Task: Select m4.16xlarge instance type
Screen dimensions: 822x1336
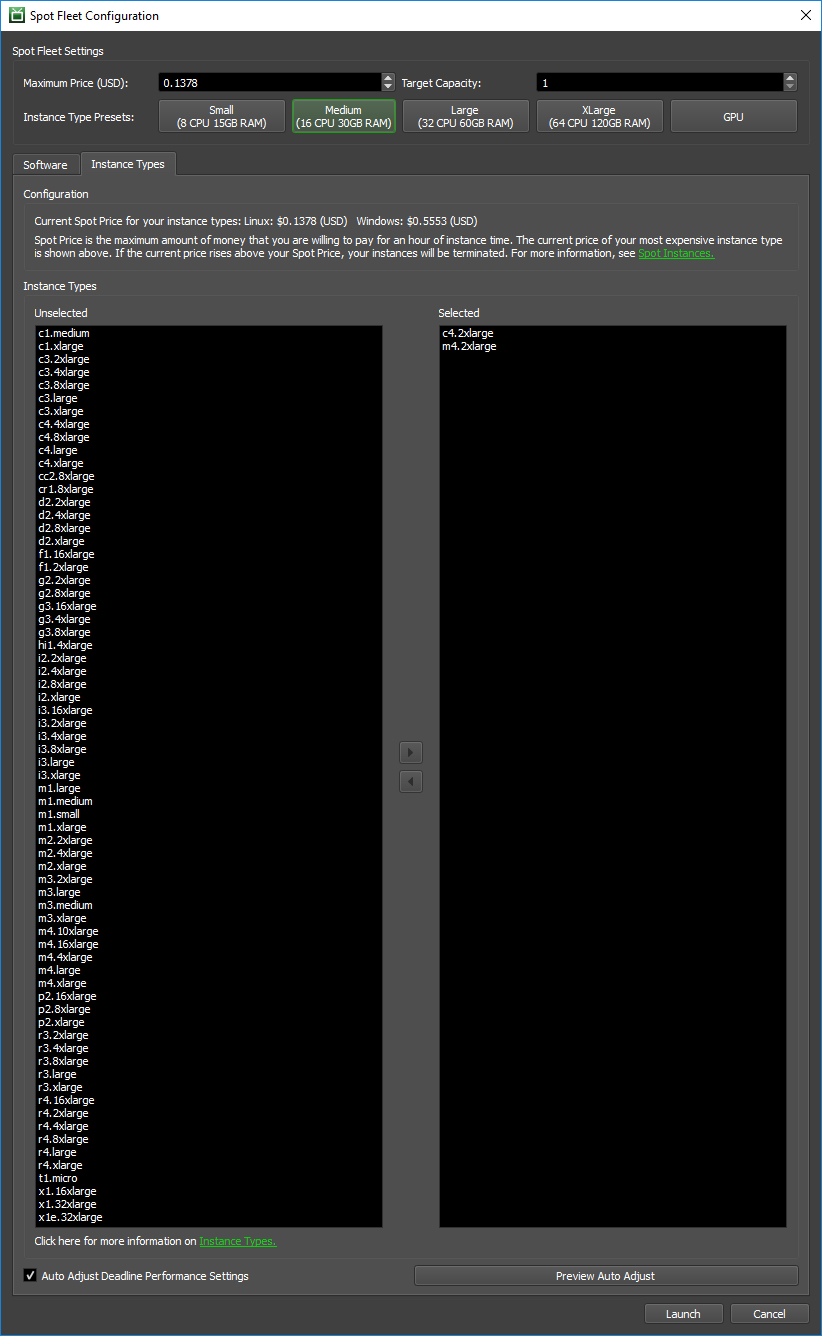Action: (x=209, y=944)
